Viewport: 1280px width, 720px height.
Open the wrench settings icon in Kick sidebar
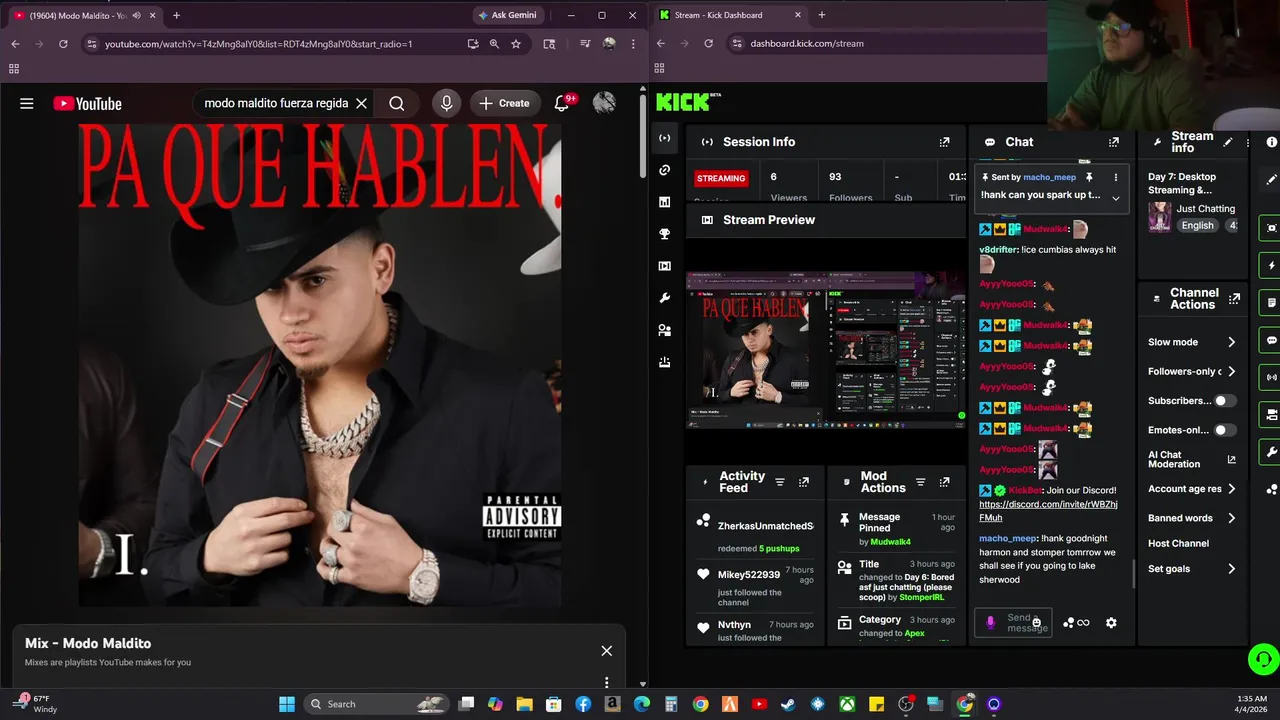coord(665,298)
